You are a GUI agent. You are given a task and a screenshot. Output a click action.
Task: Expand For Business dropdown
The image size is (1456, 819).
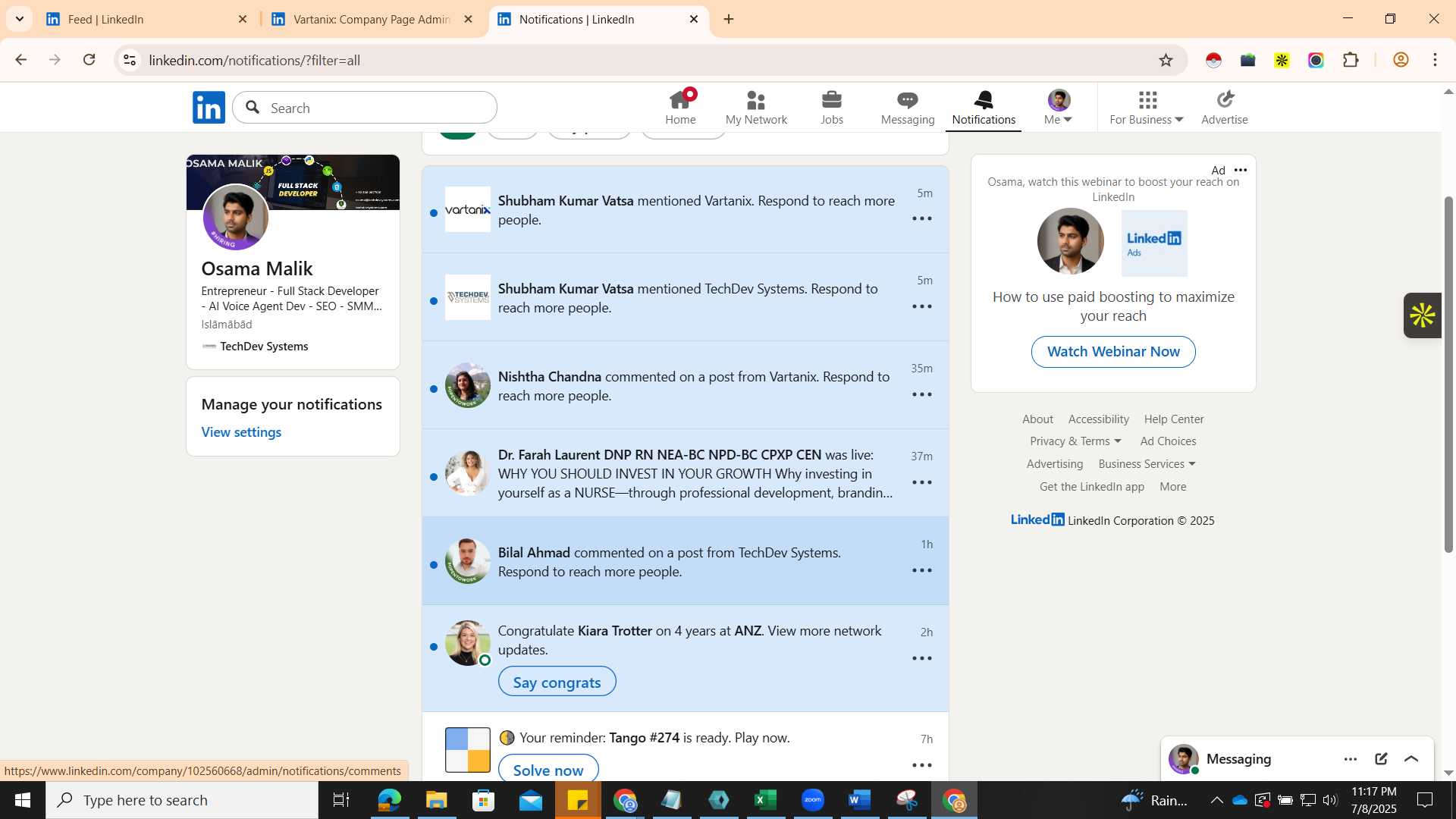point(1147,107)
